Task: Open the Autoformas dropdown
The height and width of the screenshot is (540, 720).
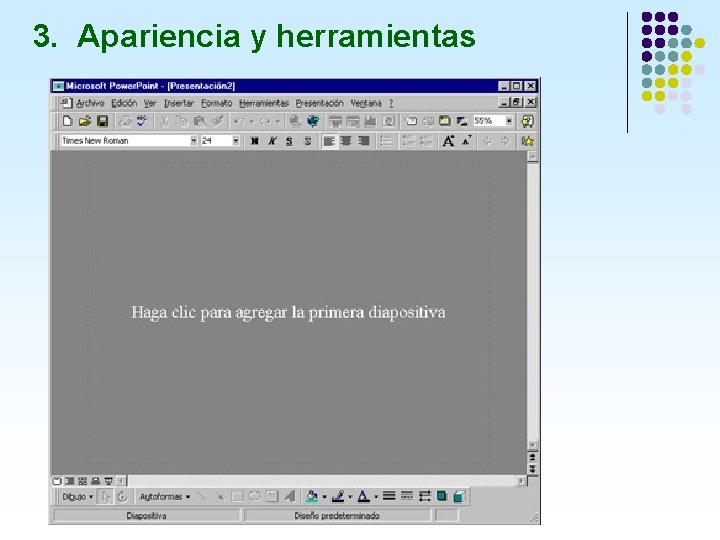Action: [x=164, y=496]
